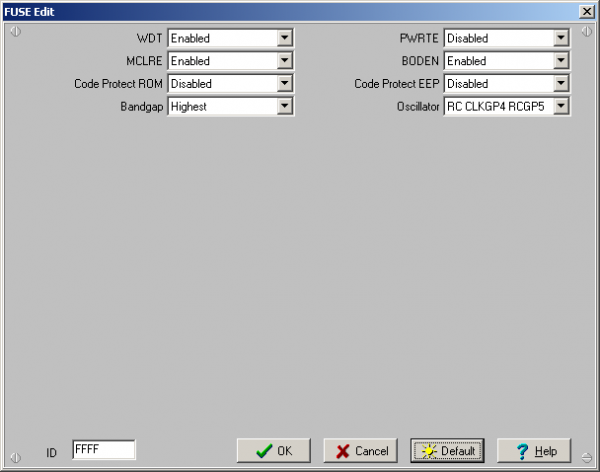Reset fuses with the Default button
The height and width of the screenshot is (472, 600).
pyautogui.click(x=447, y=451)
